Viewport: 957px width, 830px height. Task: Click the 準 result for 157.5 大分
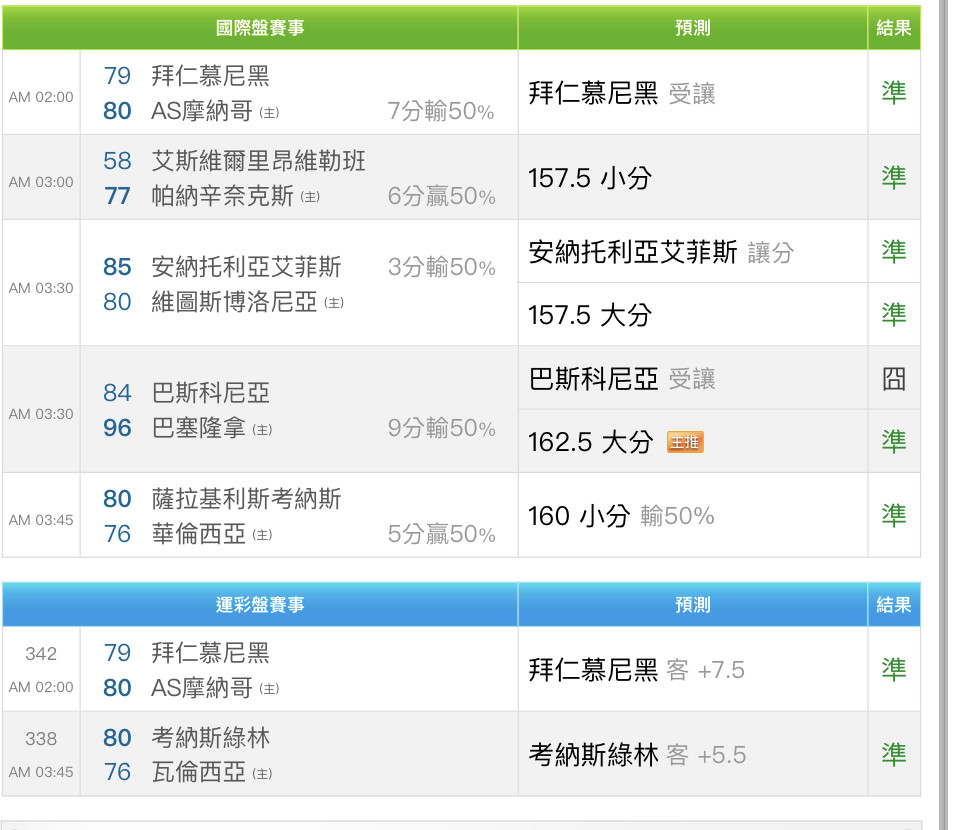tap(894, 314)
